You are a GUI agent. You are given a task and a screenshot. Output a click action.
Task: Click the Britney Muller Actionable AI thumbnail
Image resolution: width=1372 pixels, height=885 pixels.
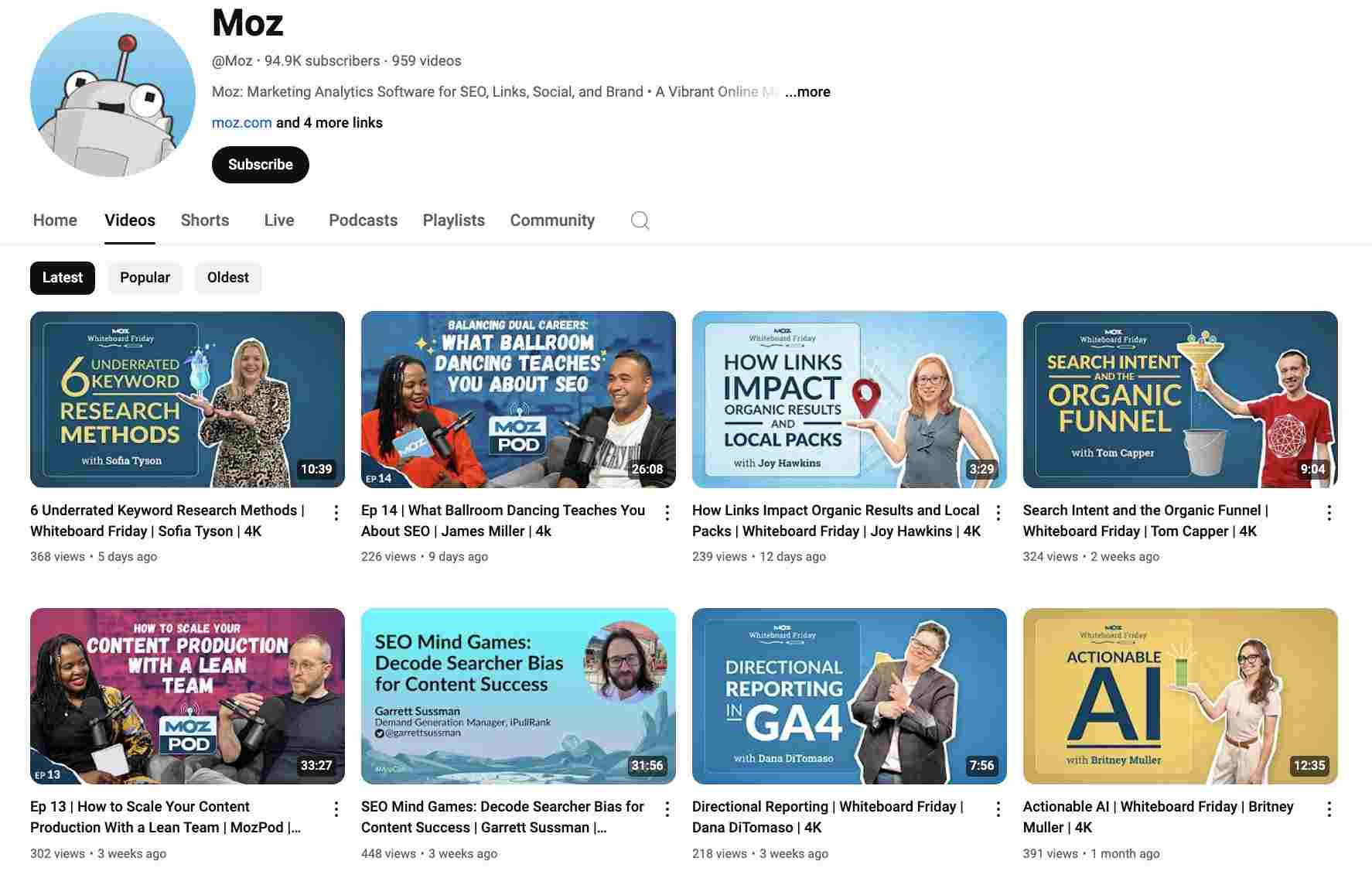tap(1180, 696)
